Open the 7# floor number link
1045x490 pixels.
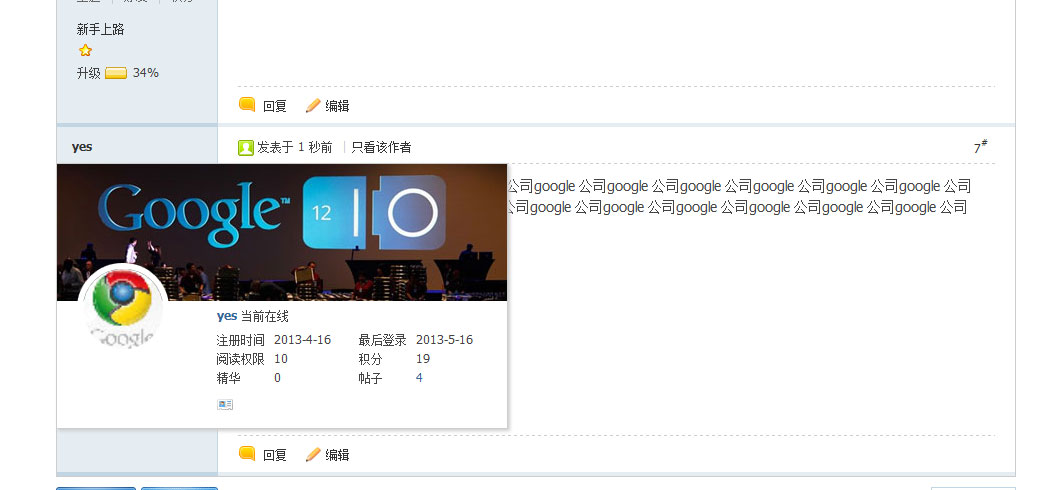[980, 147]
